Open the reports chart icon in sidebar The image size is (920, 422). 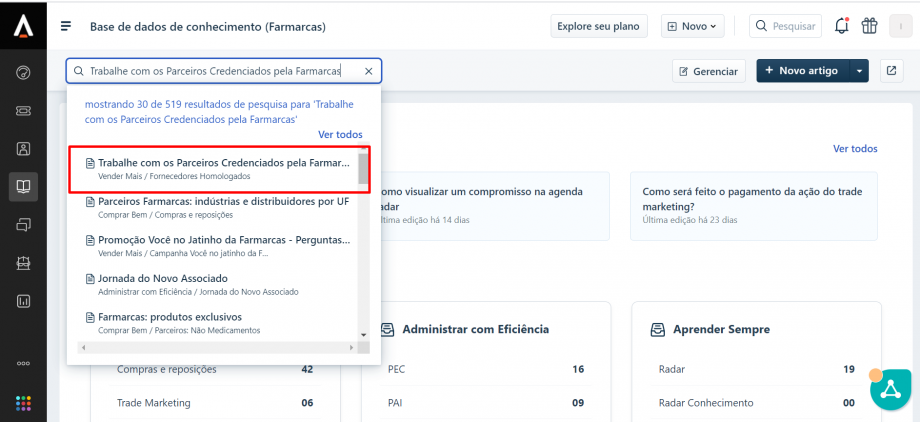pos(23,300)
